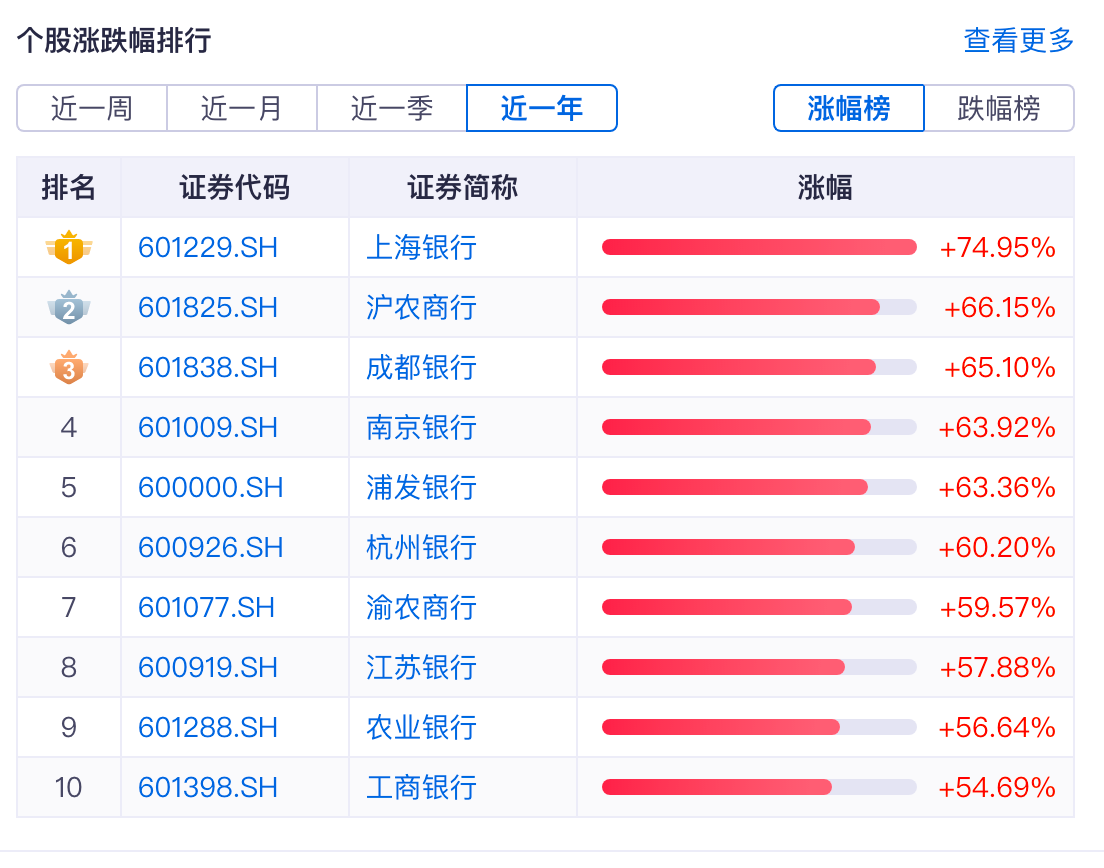Open 南京银行 stock page

421,427
